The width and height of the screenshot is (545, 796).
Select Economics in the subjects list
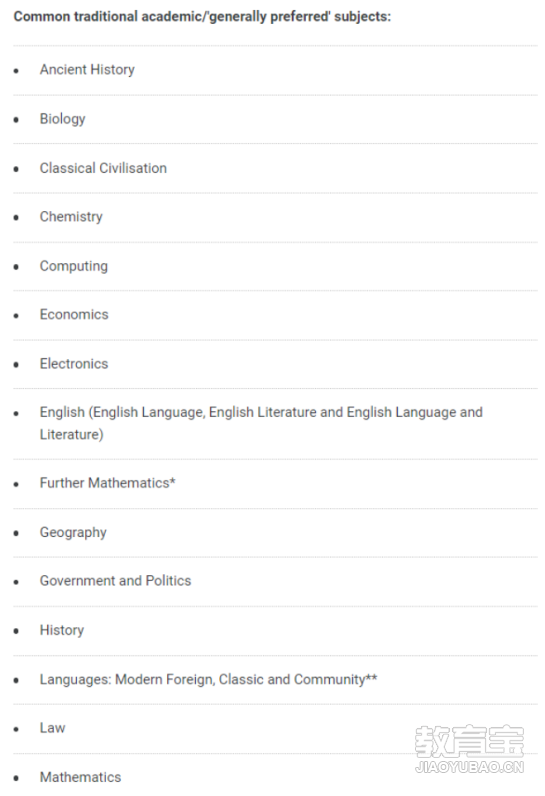click(74, 315)
